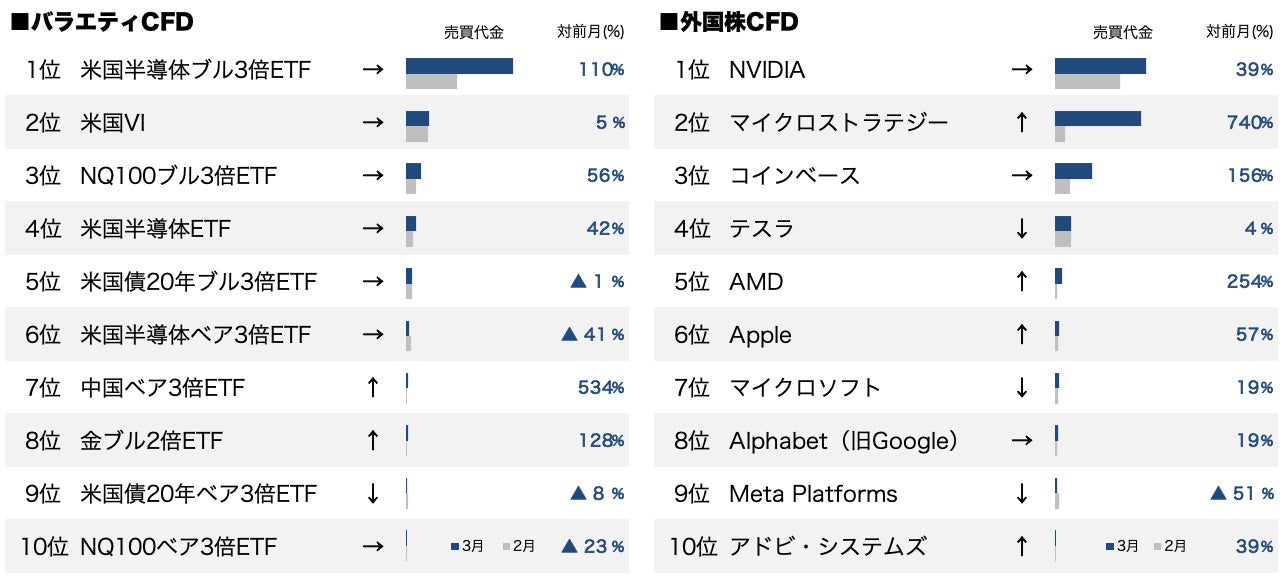Click the コインベース row label
Image resolution: width=1285 pixels, height=580 pixels.
pos(794,176)
